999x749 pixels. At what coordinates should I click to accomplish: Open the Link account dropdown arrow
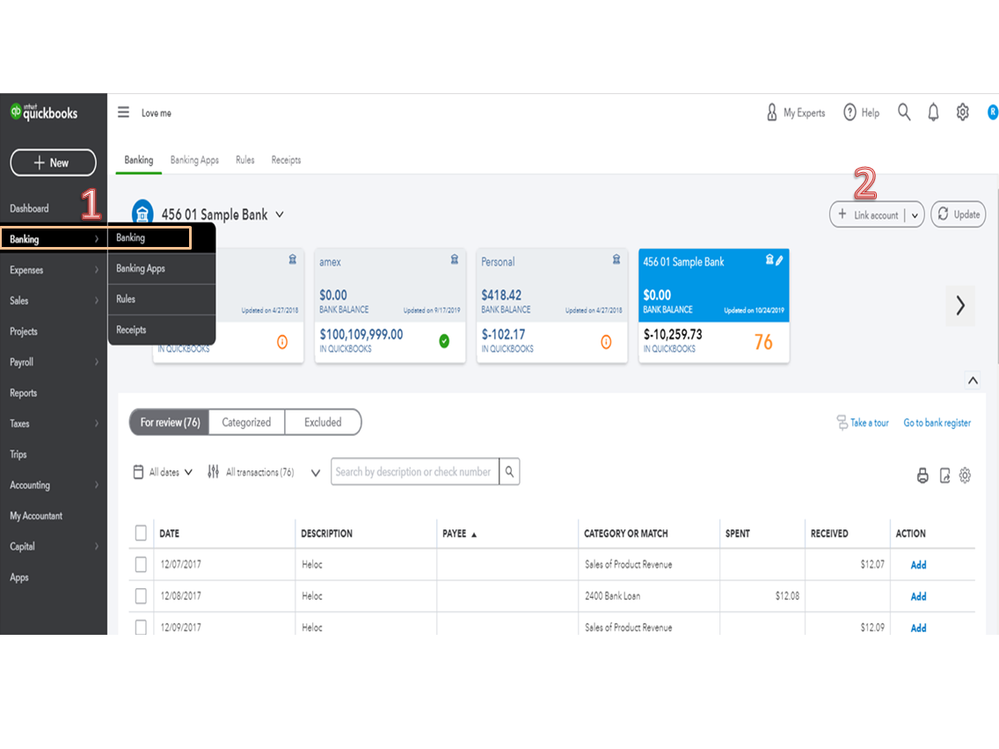pos(914,215)
